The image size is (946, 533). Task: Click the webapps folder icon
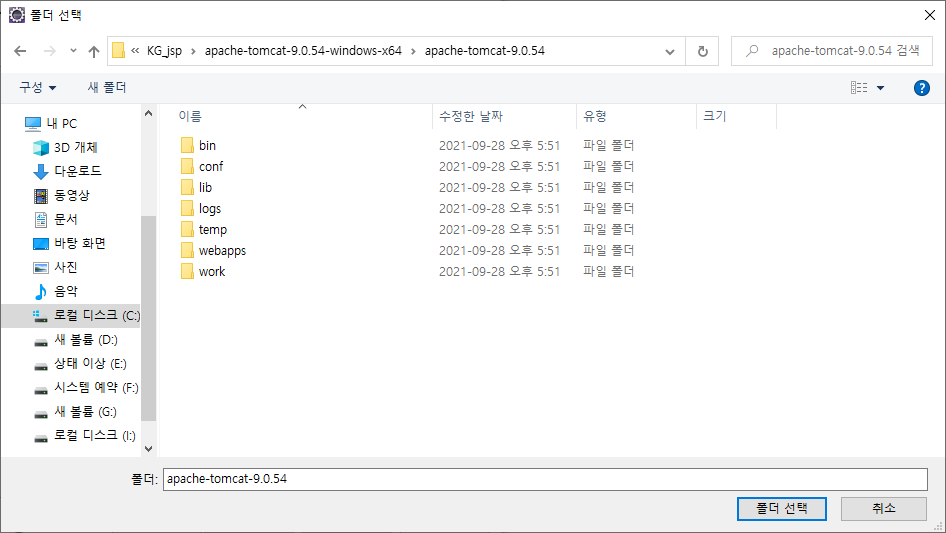[187, 251]
